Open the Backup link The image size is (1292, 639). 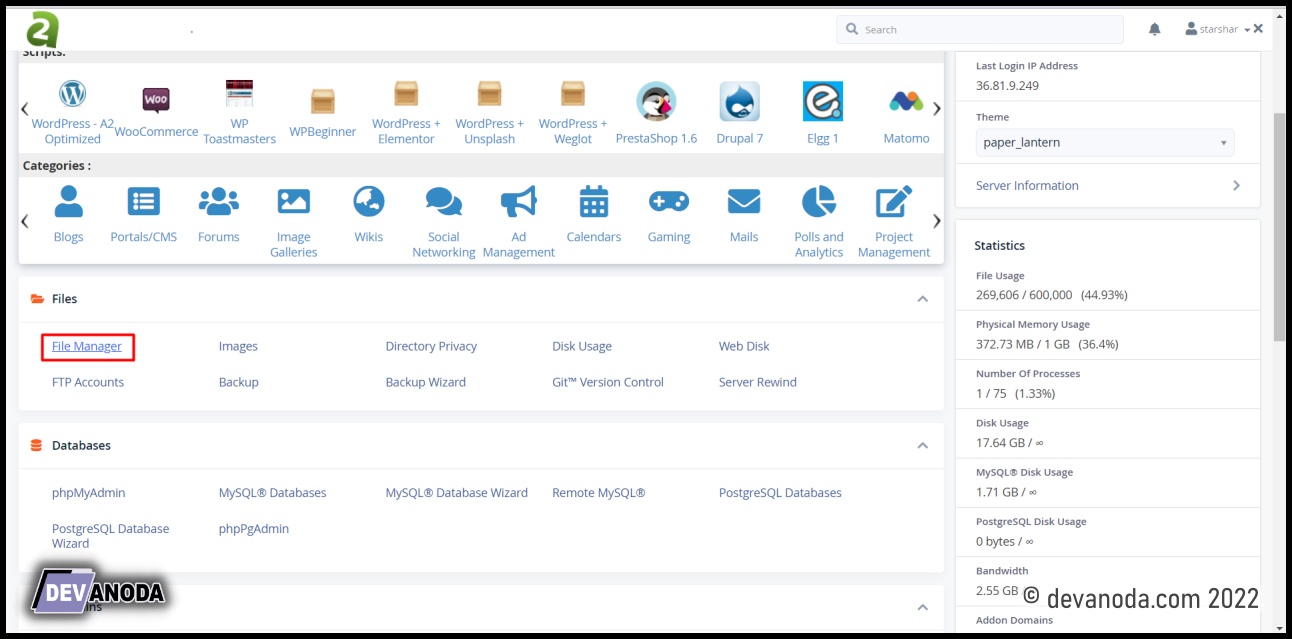(239, 382)
